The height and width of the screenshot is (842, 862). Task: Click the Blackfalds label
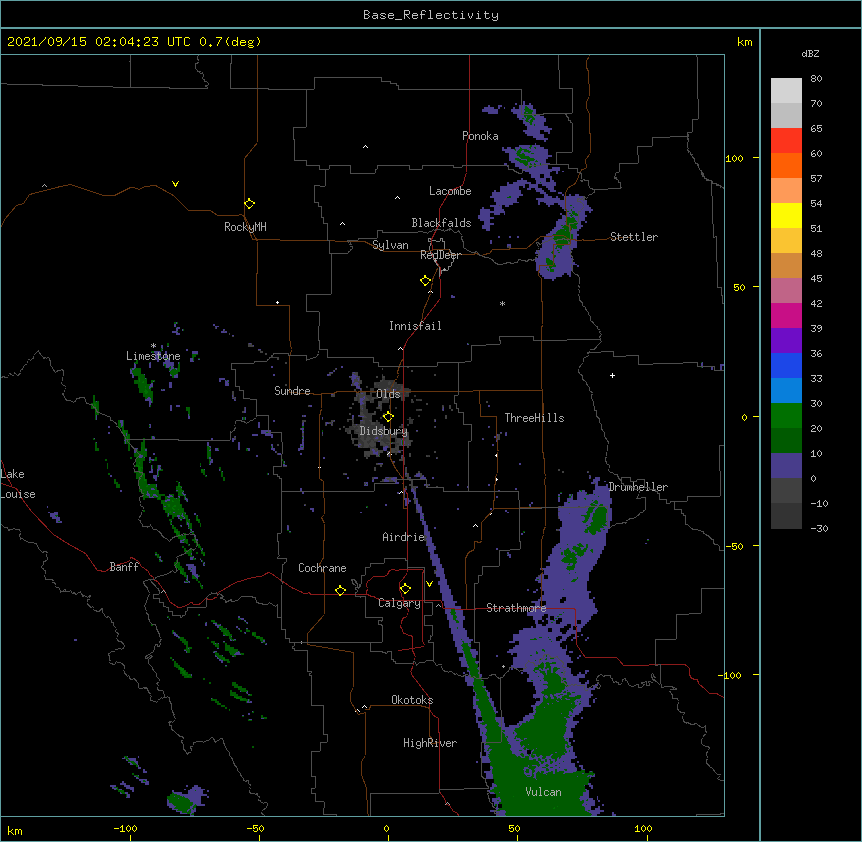coord(441,223)
